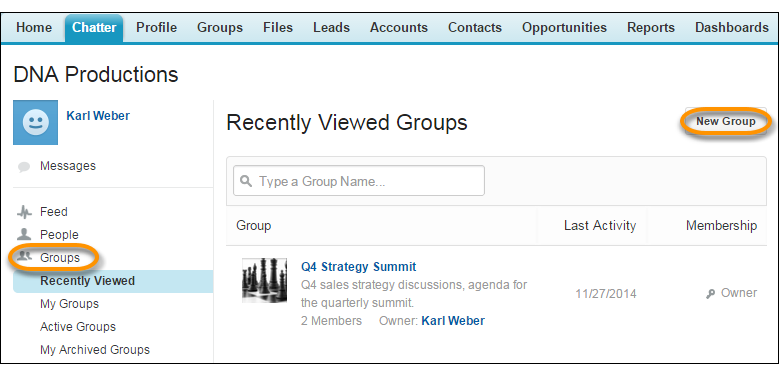Open the Files tab

(278, 28)
